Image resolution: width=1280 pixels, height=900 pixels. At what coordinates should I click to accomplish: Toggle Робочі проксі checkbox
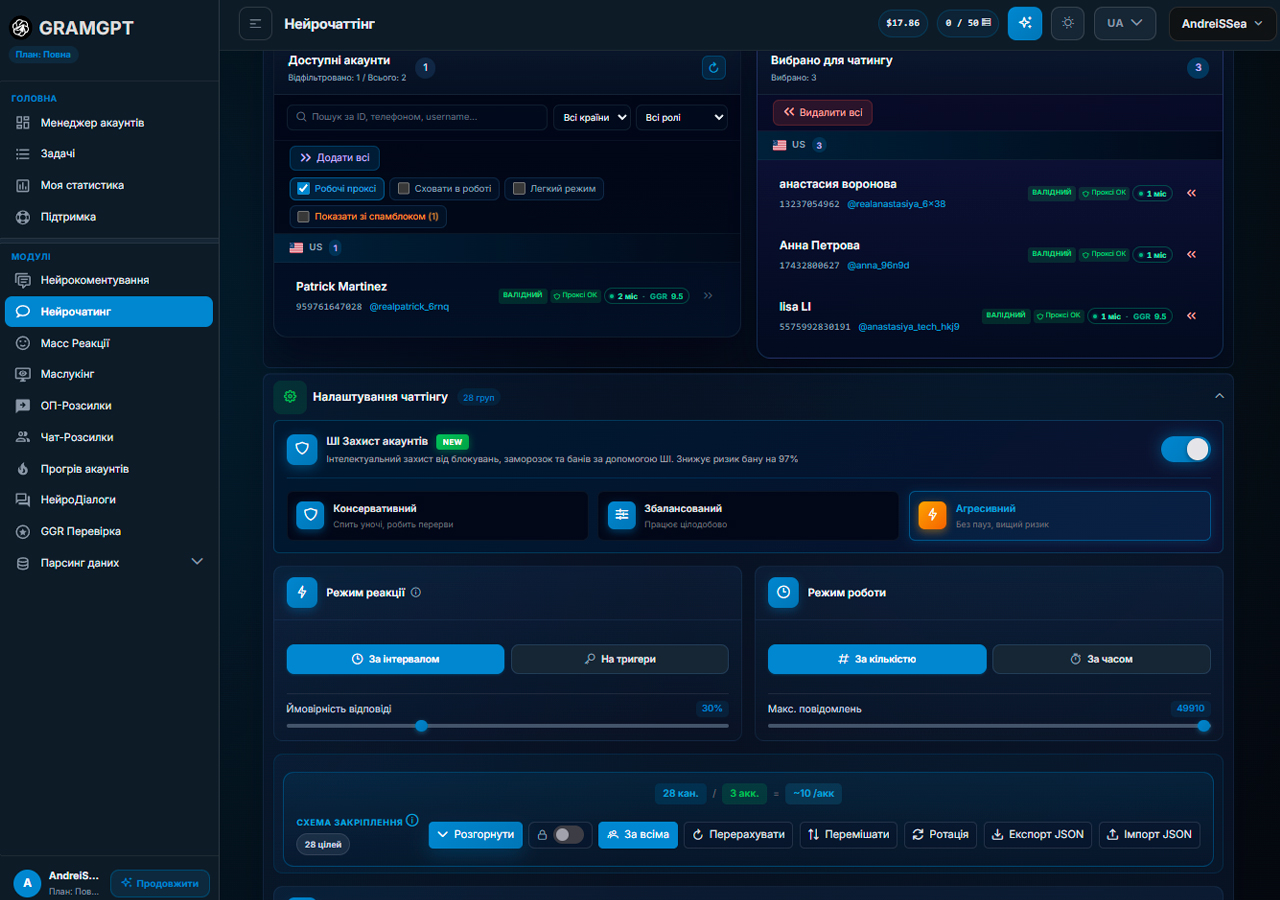click(x=304, y=188)
